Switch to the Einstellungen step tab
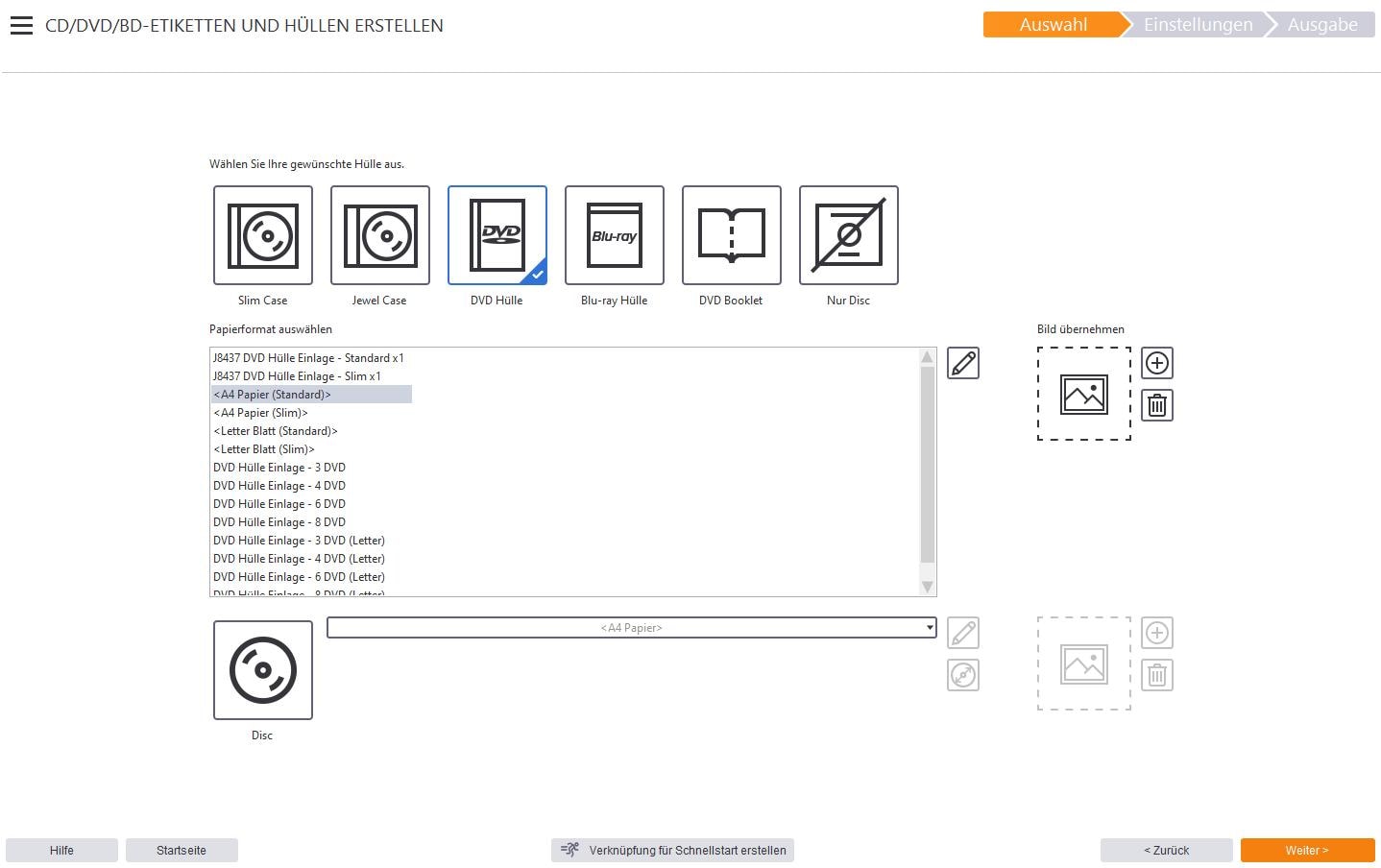 click(x=1198, y=25)
